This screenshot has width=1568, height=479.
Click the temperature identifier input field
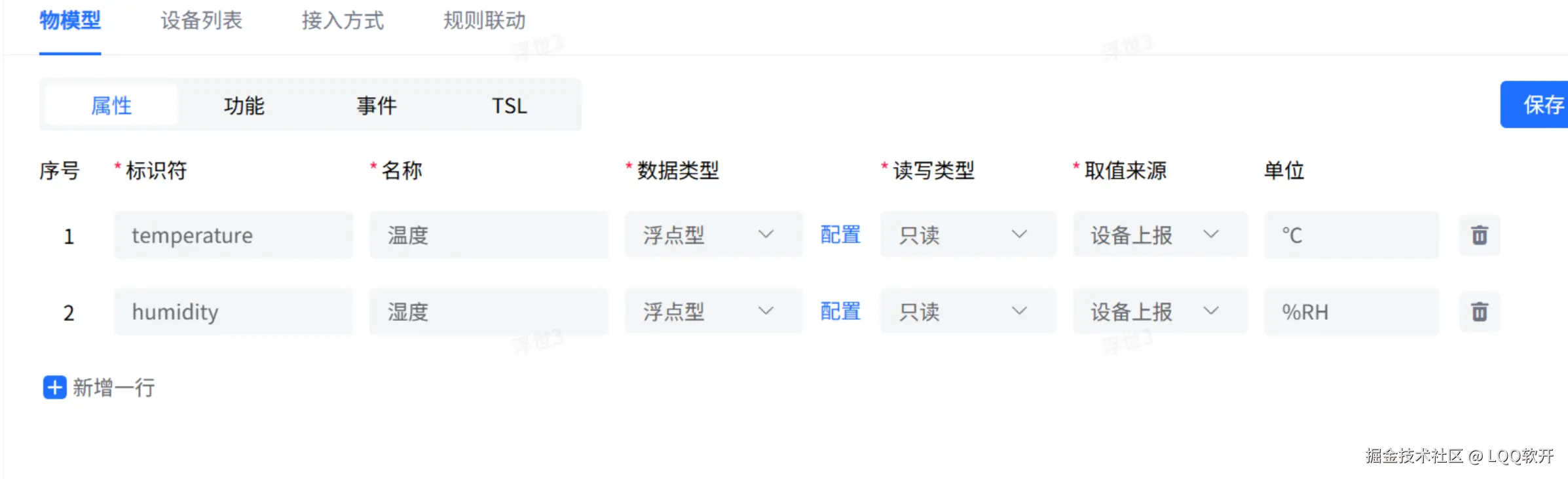(233, 235)
